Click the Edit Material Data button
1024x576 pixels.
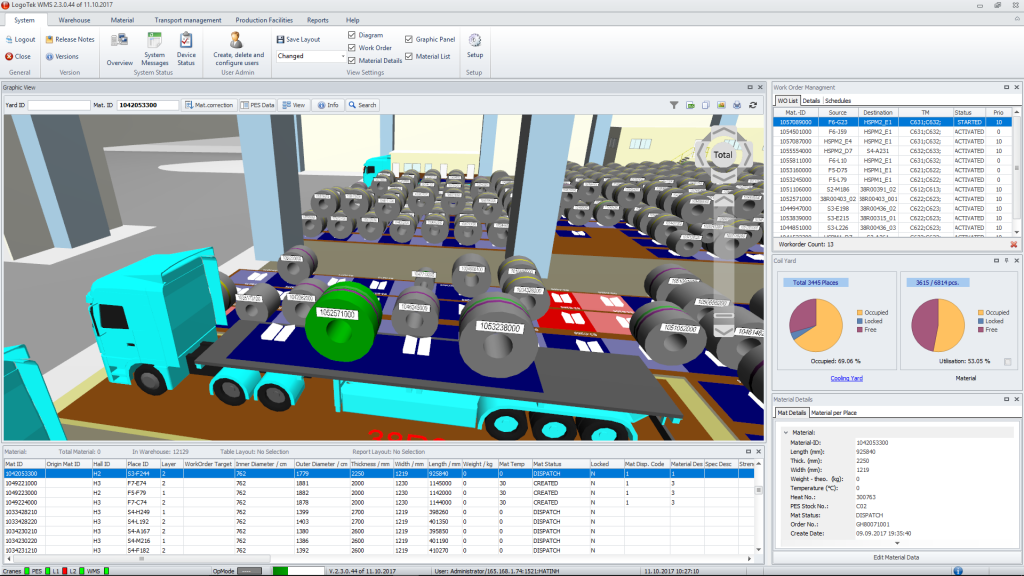click(897, 557)
